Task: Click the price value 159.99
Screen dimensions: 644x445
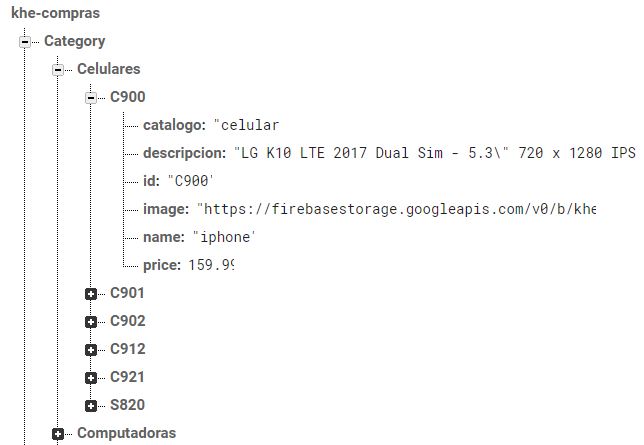Action: point(211,265)
